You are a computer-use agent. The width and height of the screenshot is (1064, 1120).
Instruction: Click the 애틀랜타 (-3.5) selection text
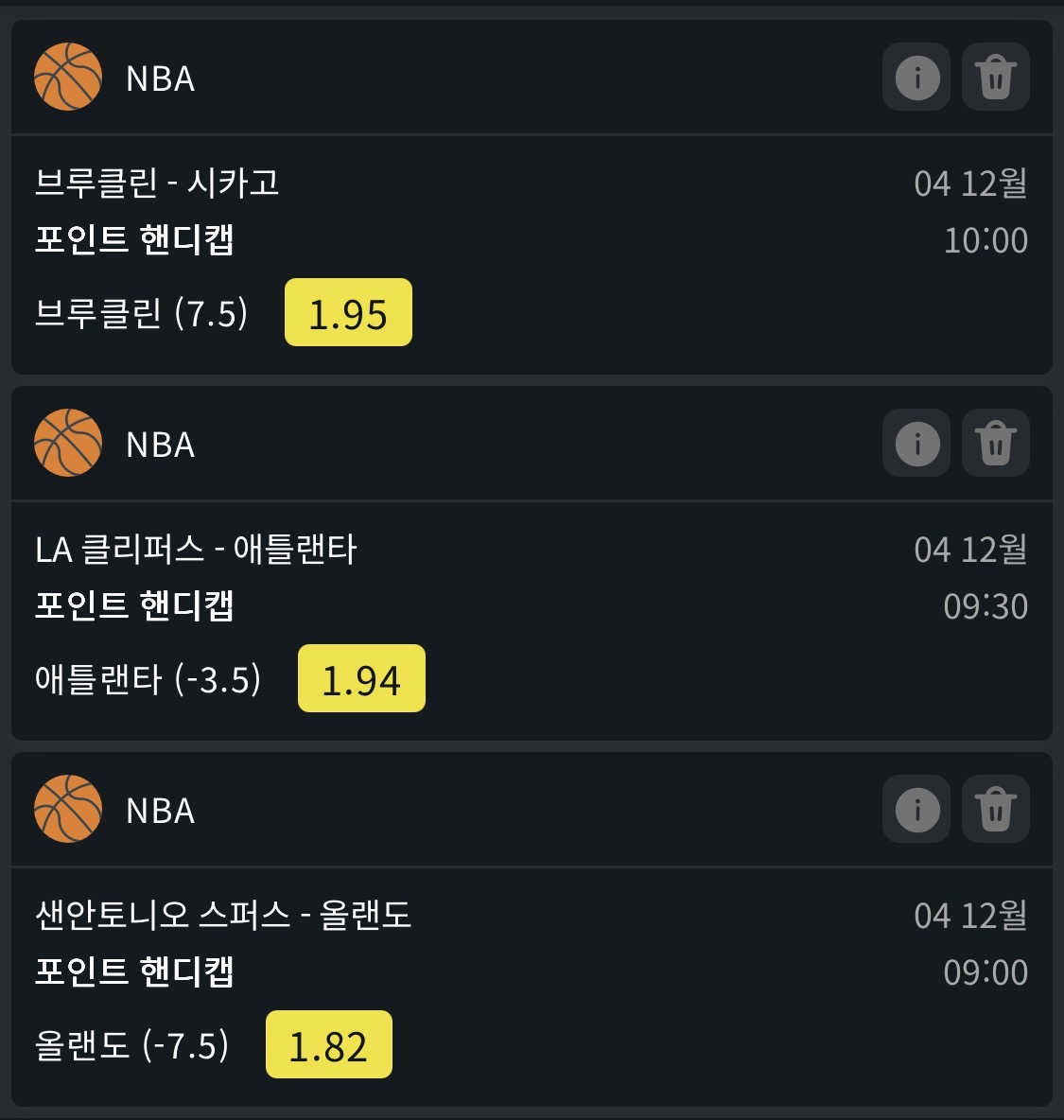[148, 679]
